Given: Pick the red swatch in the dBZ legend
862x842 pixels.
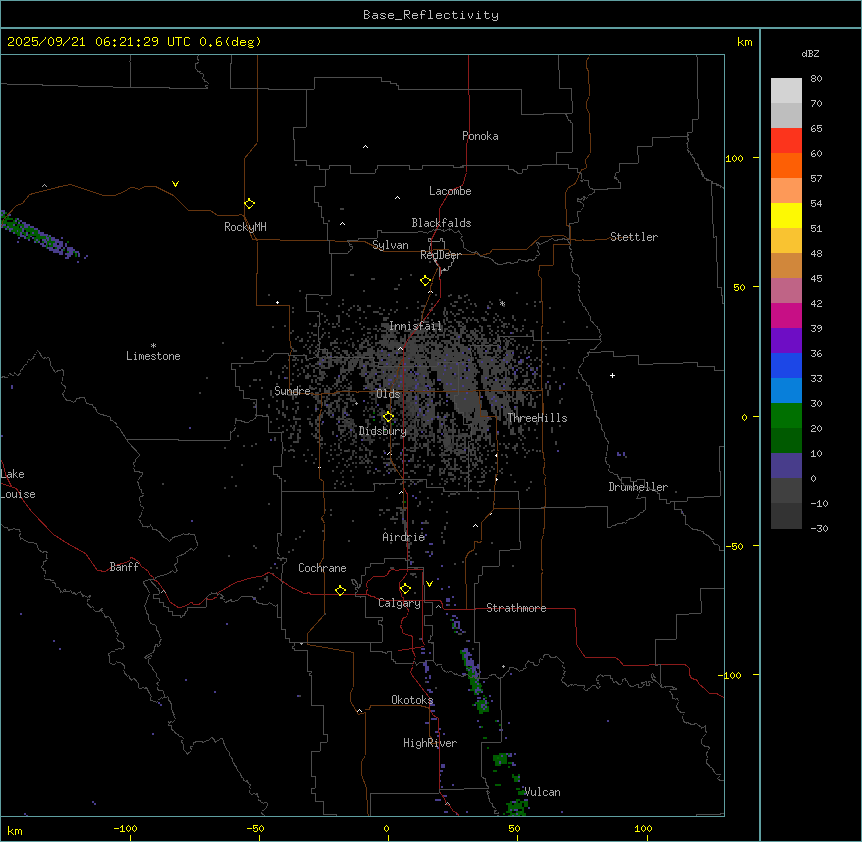Looking at the screenshot, I should click(x=786, y=140).
